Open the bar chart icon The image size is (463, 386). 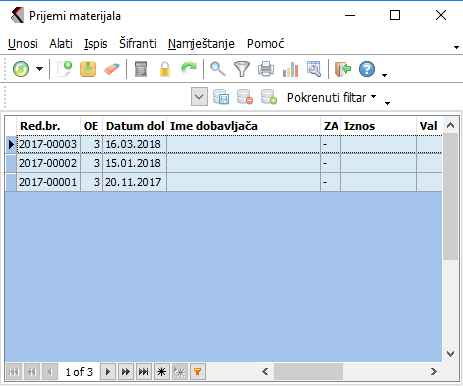[290, 69]
